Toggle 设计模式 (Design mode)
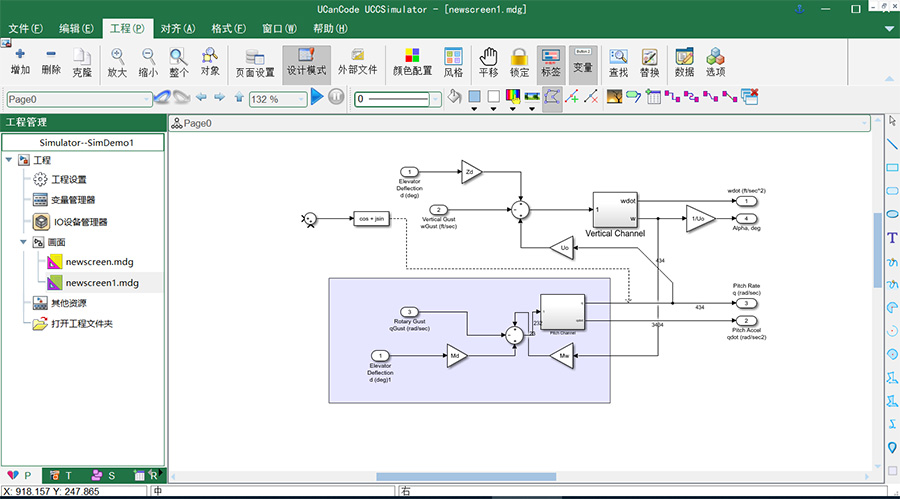Image resolution: width=900 pixels, height=499 pixels. pyautogui.click(x=306, y=62)
